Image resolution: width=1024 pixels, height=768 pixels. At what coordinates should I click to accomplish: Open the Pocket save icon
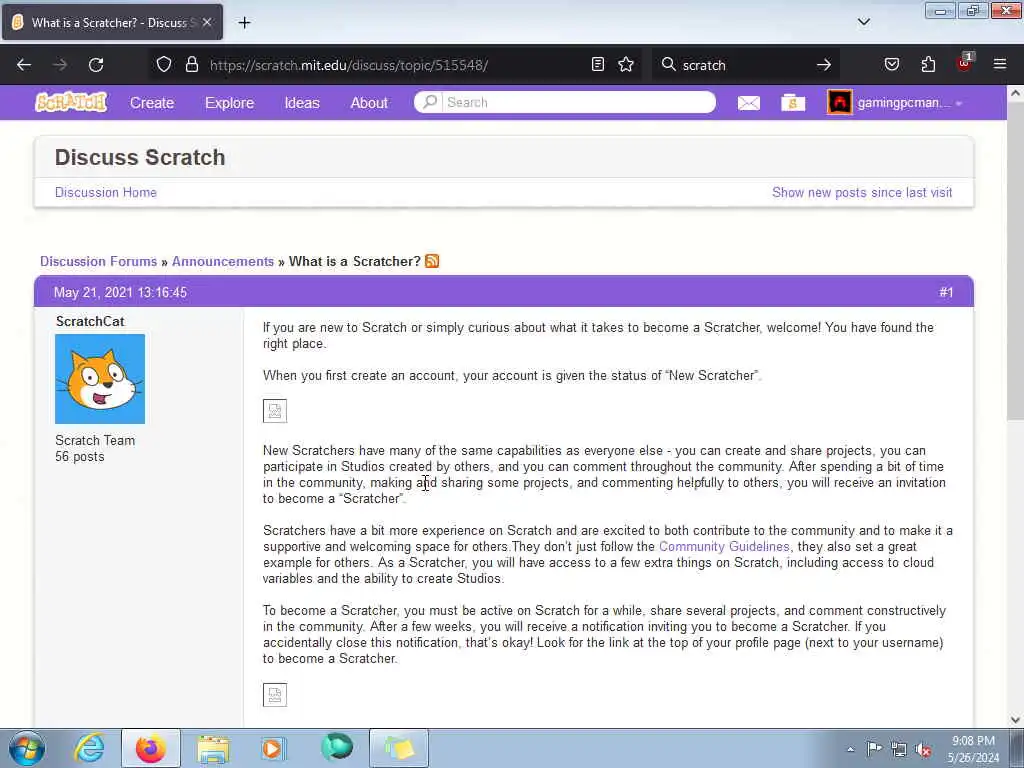point(891,65)
